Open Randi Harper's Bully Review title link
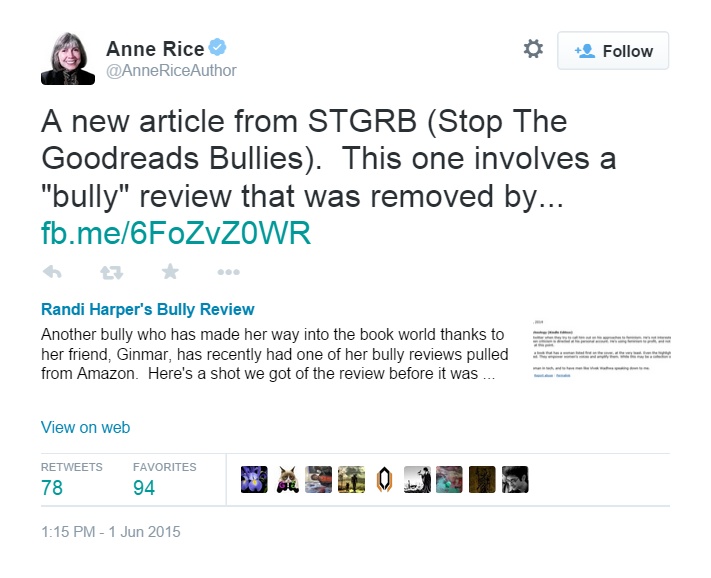 click(147, 309)
